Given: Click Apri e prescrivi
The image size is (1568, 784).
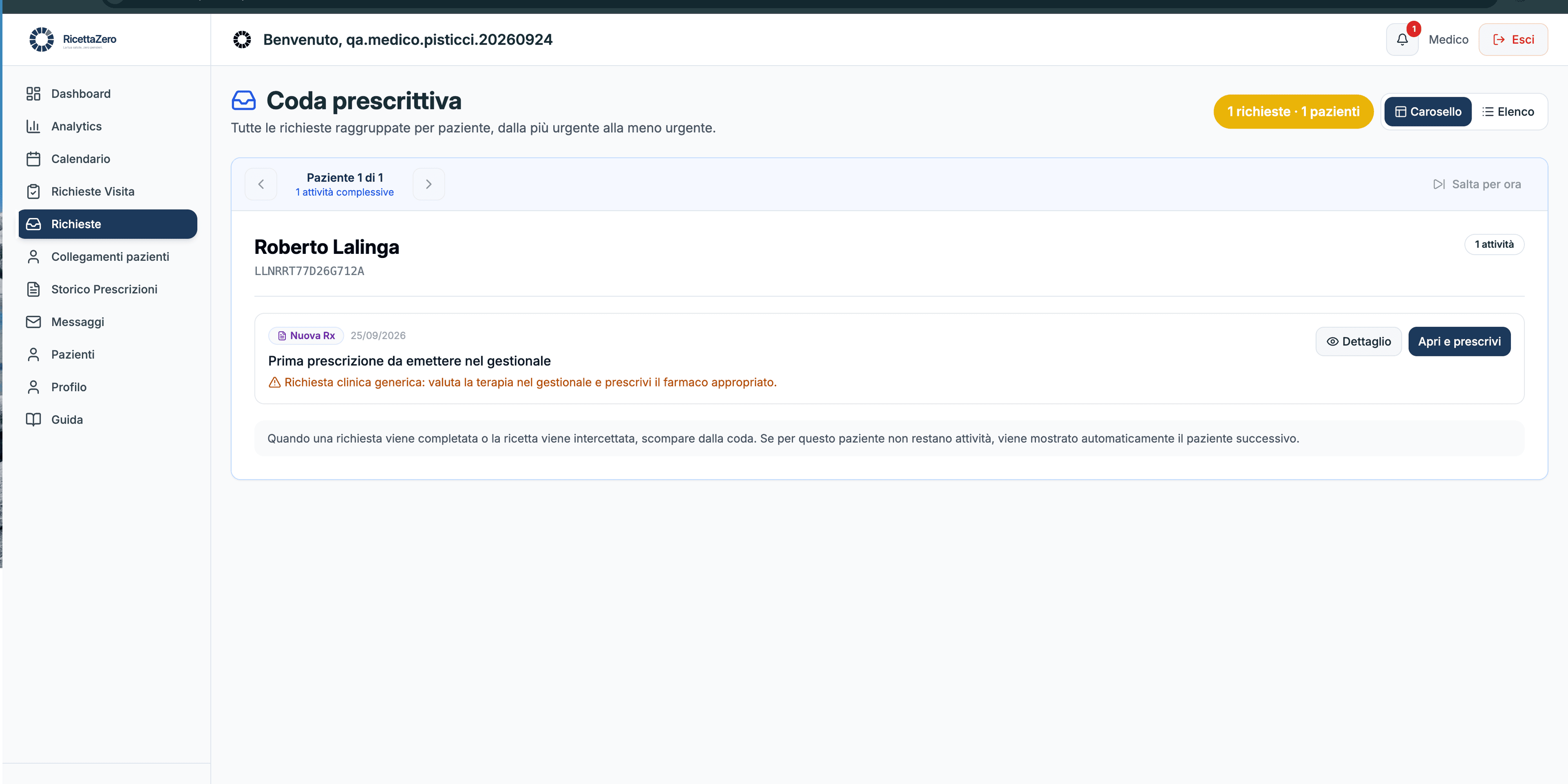Looking at the screenshot, I should 1459,342.
